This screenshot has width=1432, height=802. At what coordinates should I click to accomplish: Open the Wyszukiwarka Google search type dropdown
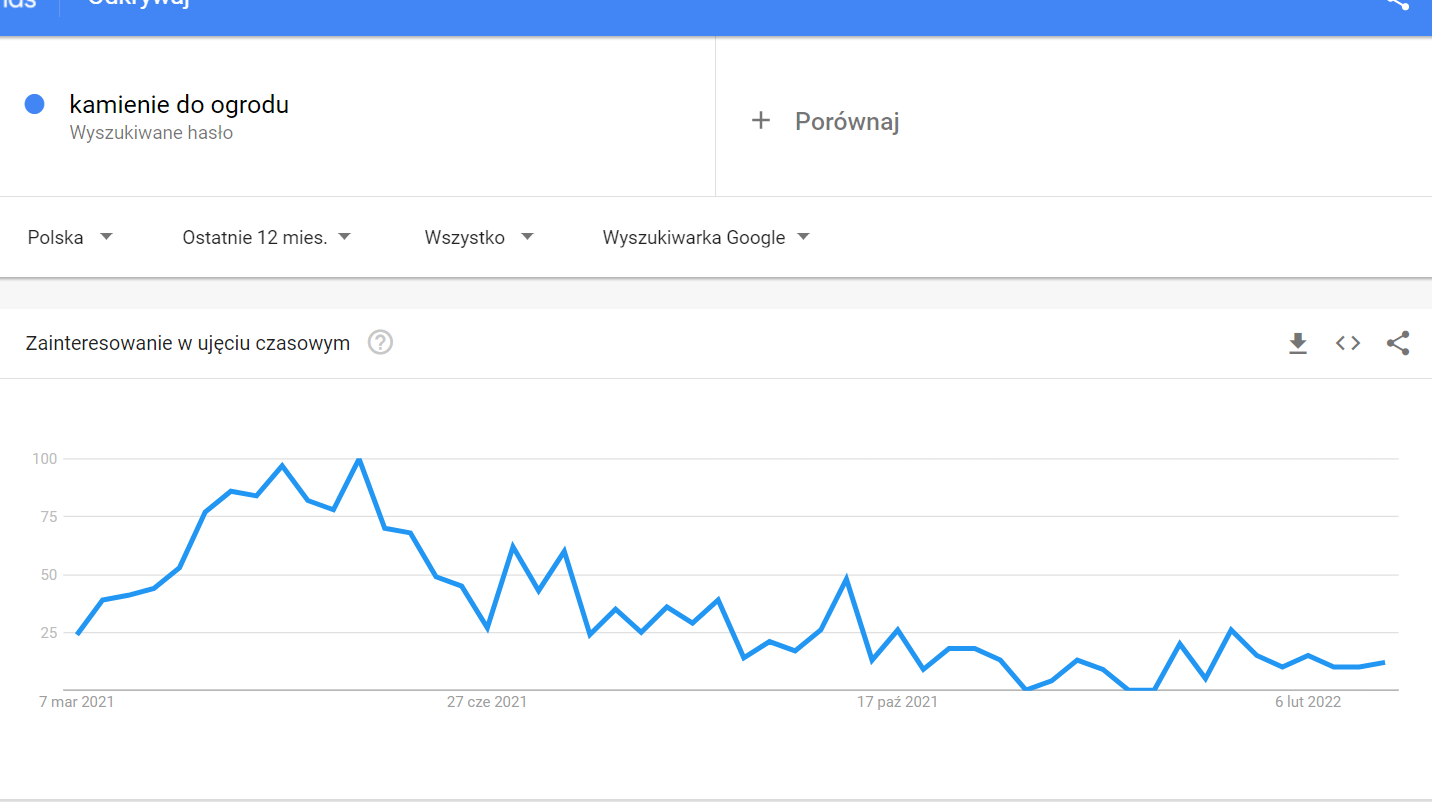pyautogui.click(x=706, y=237)
